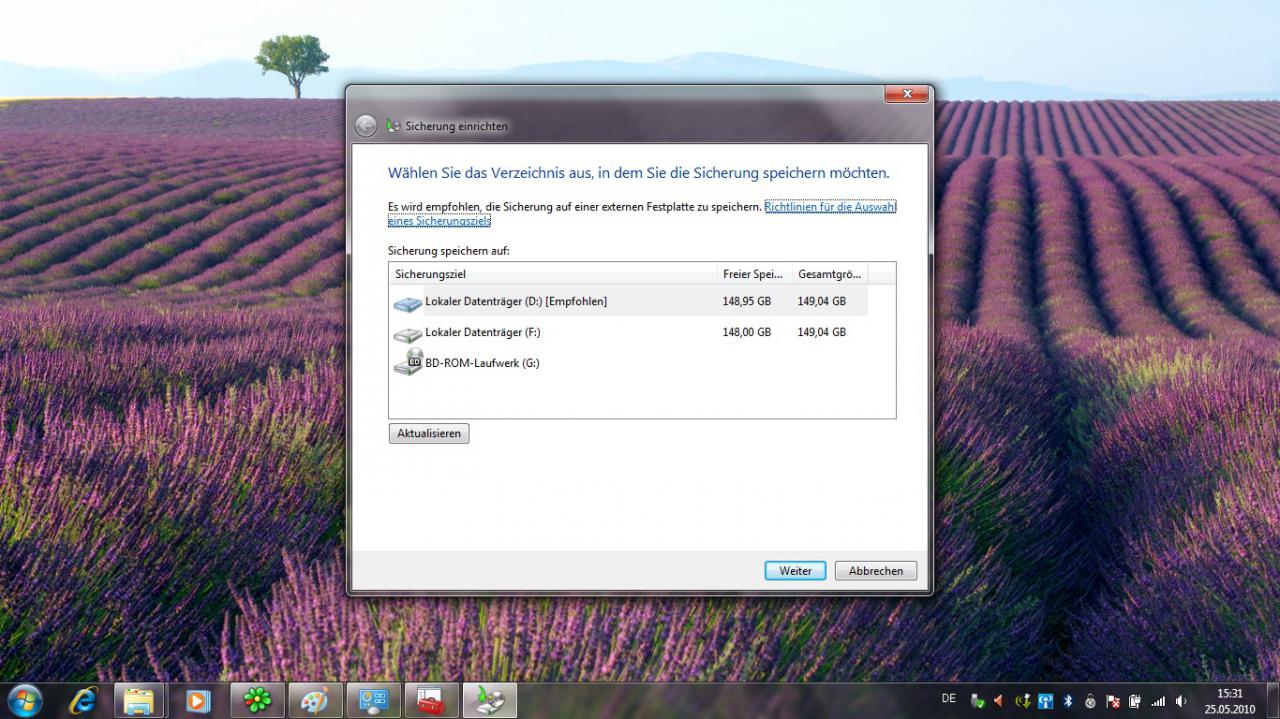The height and width of the screenshot is (719, 1280).
Task: Click the drive icon of Lokaler Datenträger (D:)
Action: point(407,302)
